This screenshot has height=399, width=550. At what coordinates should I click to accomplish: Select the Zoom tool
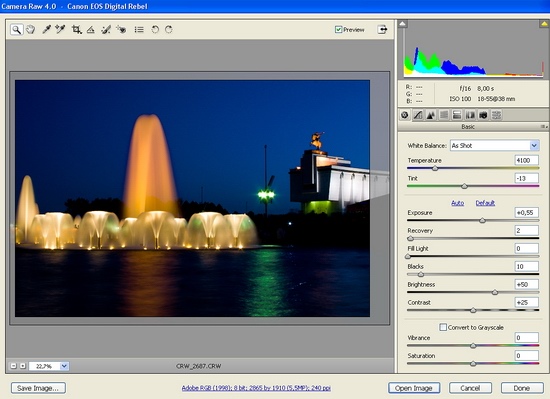tap(16, 29)
